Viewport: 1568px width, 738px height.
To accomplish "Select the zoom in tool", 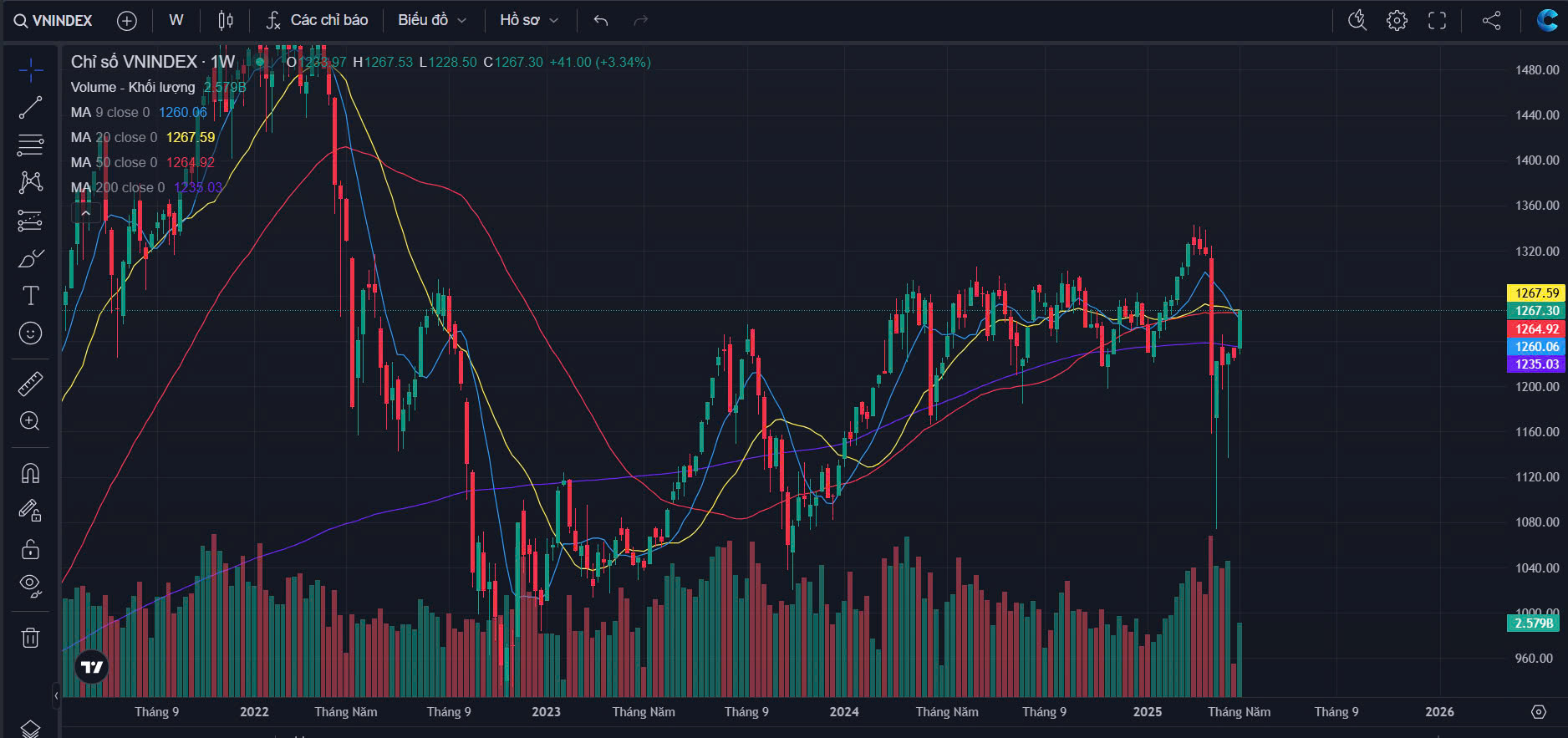I will (31, 421).
